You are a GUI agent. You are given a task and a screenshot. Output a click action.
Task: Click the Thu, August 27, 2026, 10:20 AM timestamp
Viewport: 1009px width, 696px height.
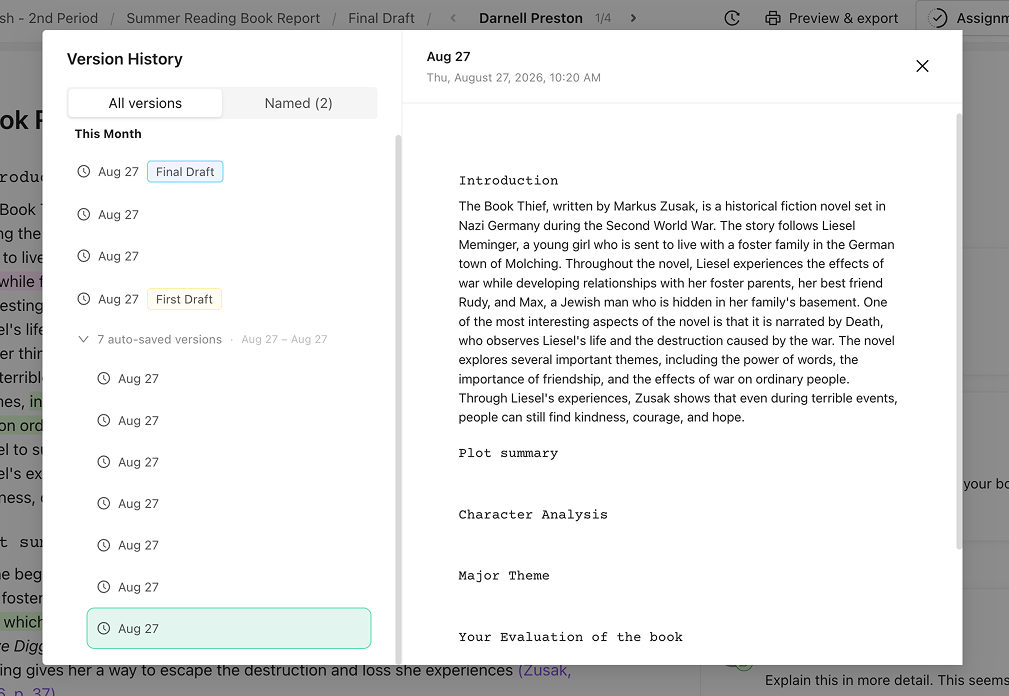(x=514, y=77)
